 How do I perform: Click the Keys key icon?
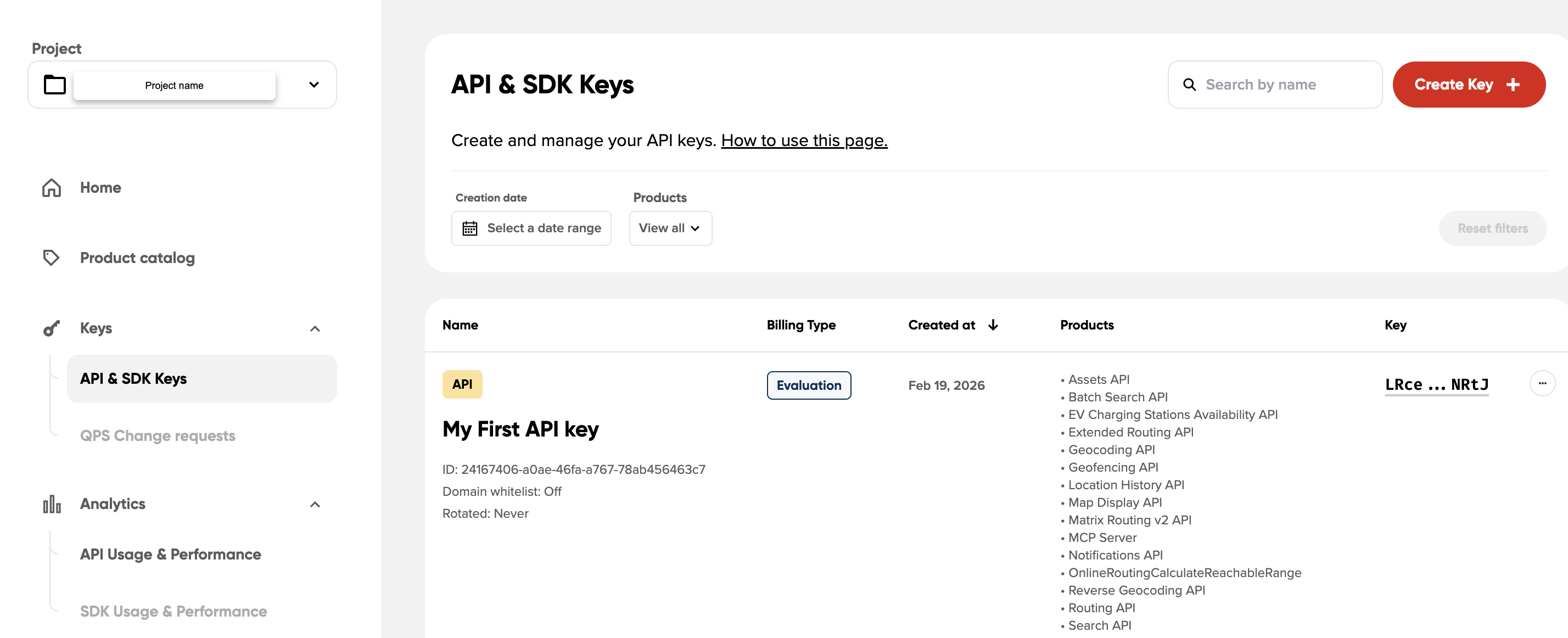52,328
